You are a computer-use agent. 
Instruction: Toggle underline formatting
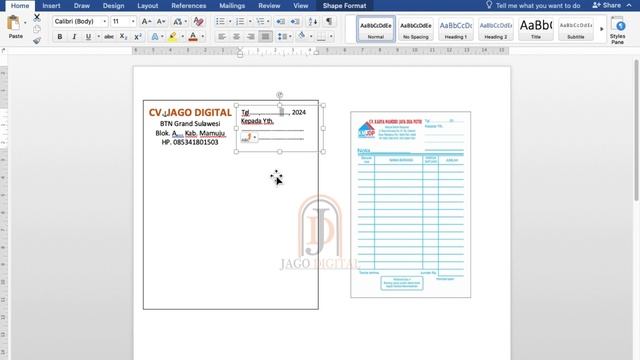pos(88,37)
